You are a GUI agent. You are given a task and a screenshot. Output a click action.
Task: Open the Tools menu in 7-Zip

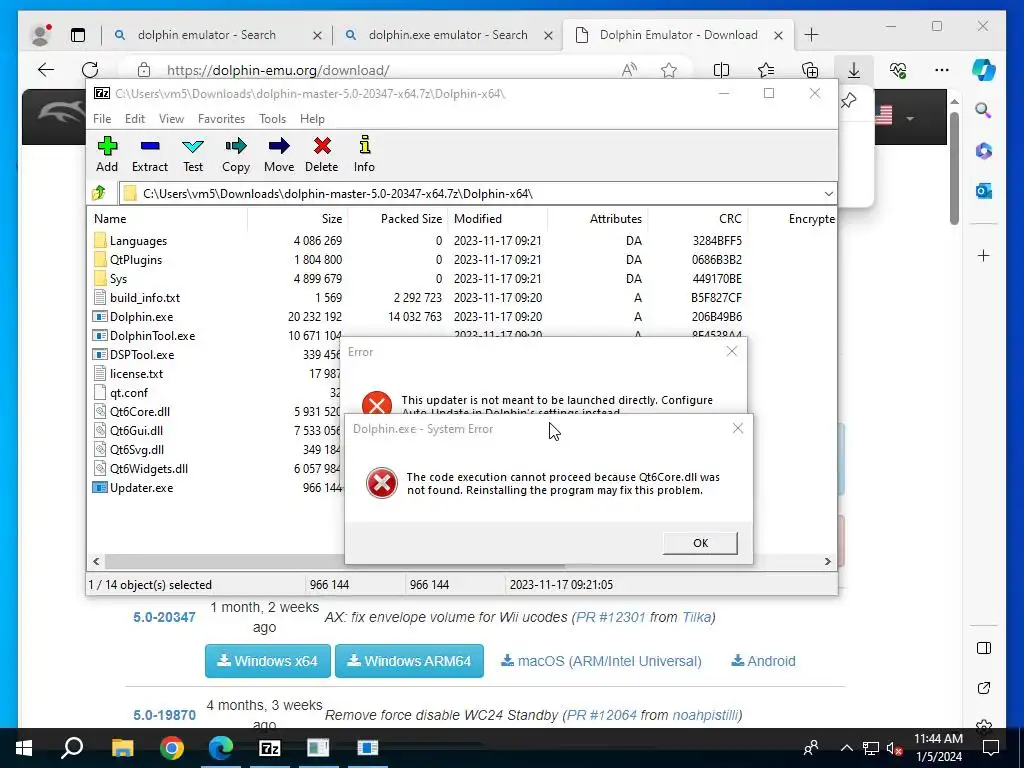click(272, 119)
